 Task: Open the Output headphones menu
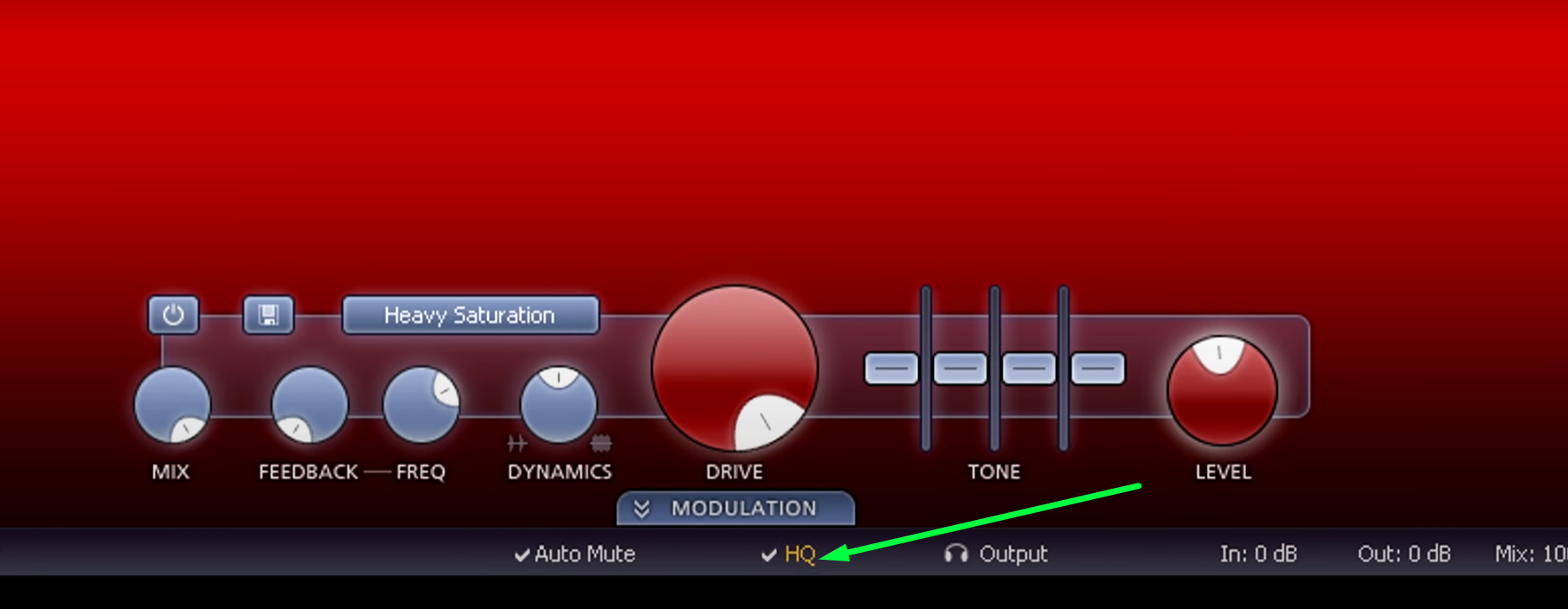[x=996, y=555]
